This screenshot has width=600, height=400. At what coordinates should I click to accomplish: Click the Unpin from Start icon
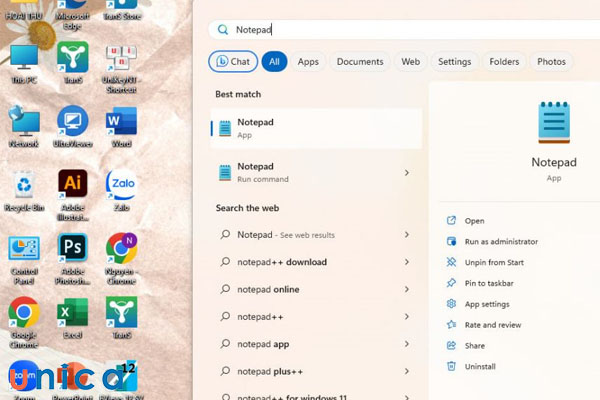(x=452, y=262)
